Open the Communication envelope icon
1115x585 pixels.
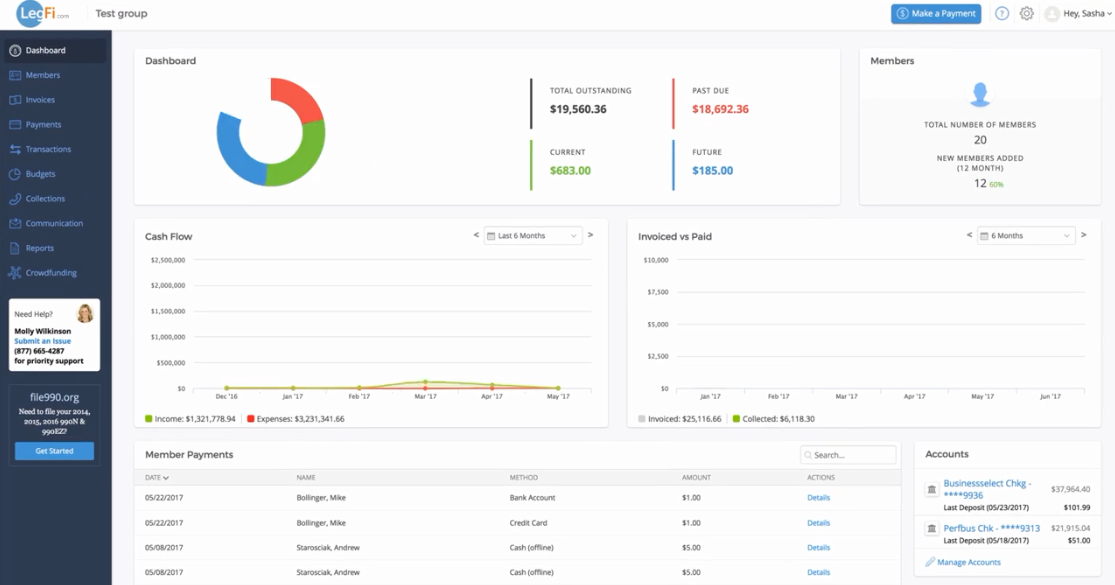point(15,223)
